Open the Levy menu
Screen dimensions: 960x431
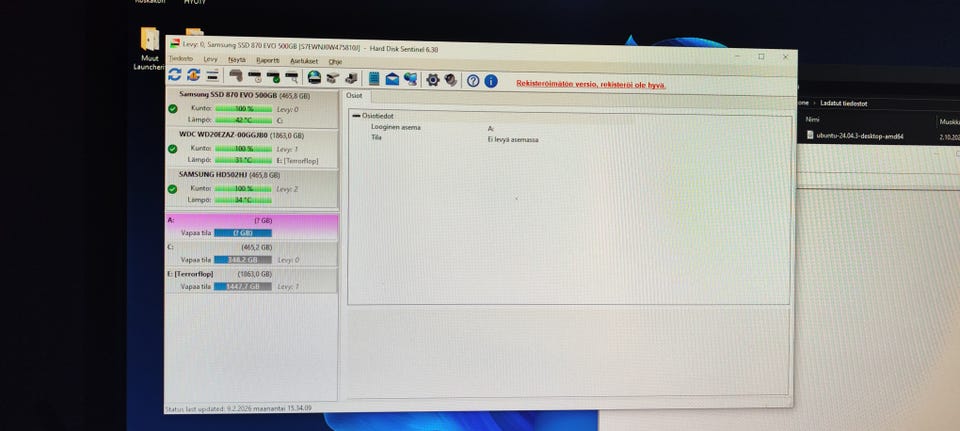point(210,59)
